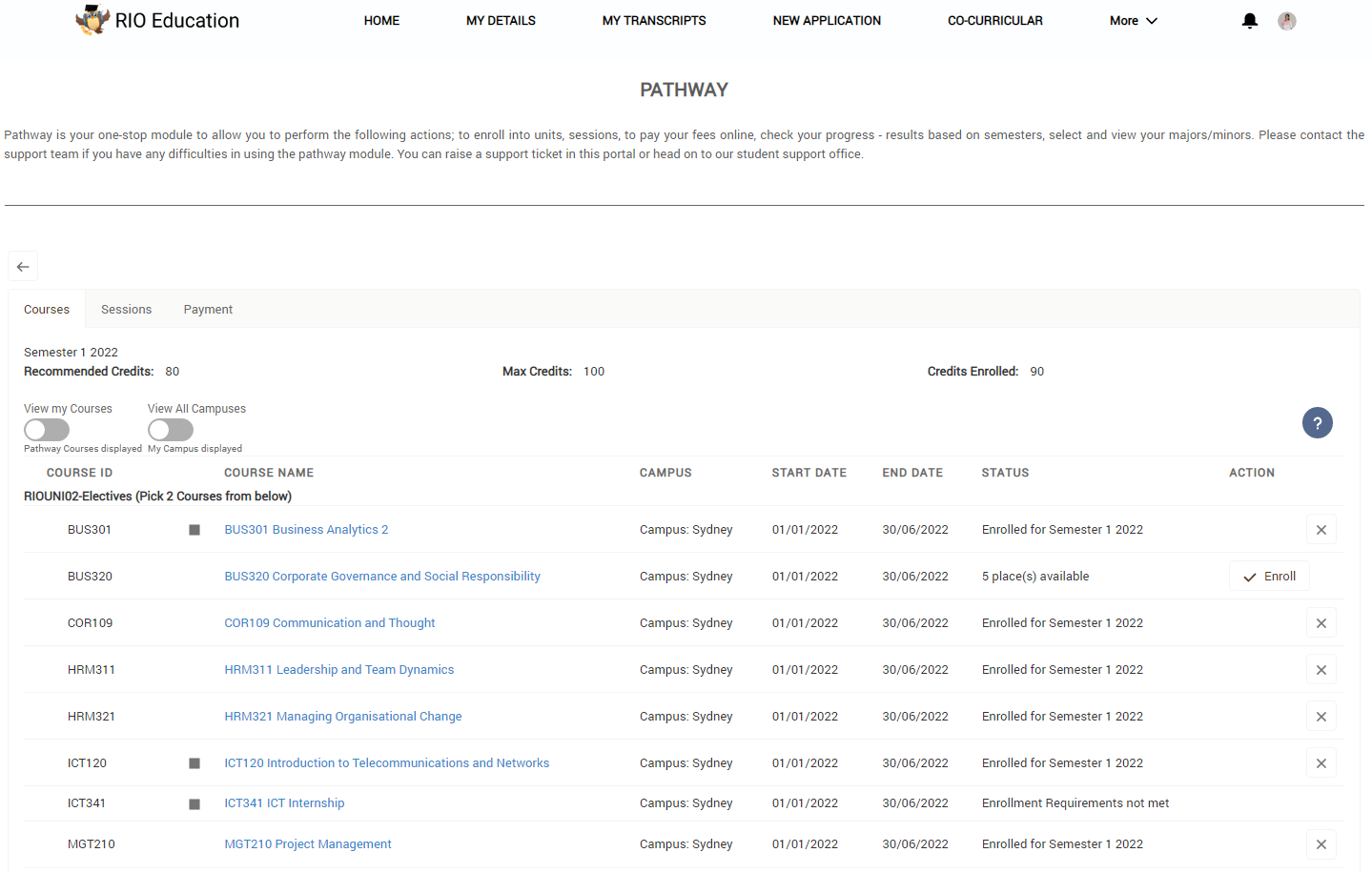Go to MY TRANSCRIPTS in navigation

[654, 21]
